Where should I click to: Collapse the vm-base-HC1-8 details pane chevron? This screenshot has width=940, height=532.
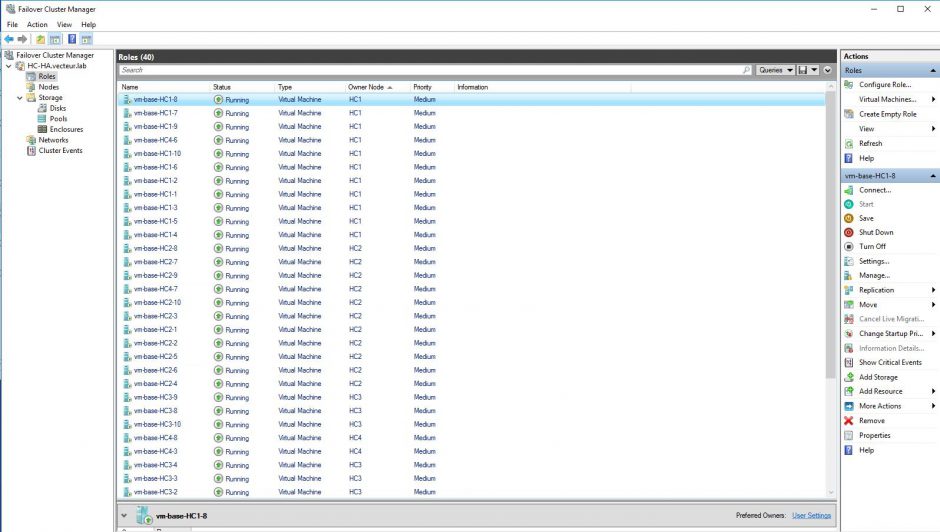[123, 516]
